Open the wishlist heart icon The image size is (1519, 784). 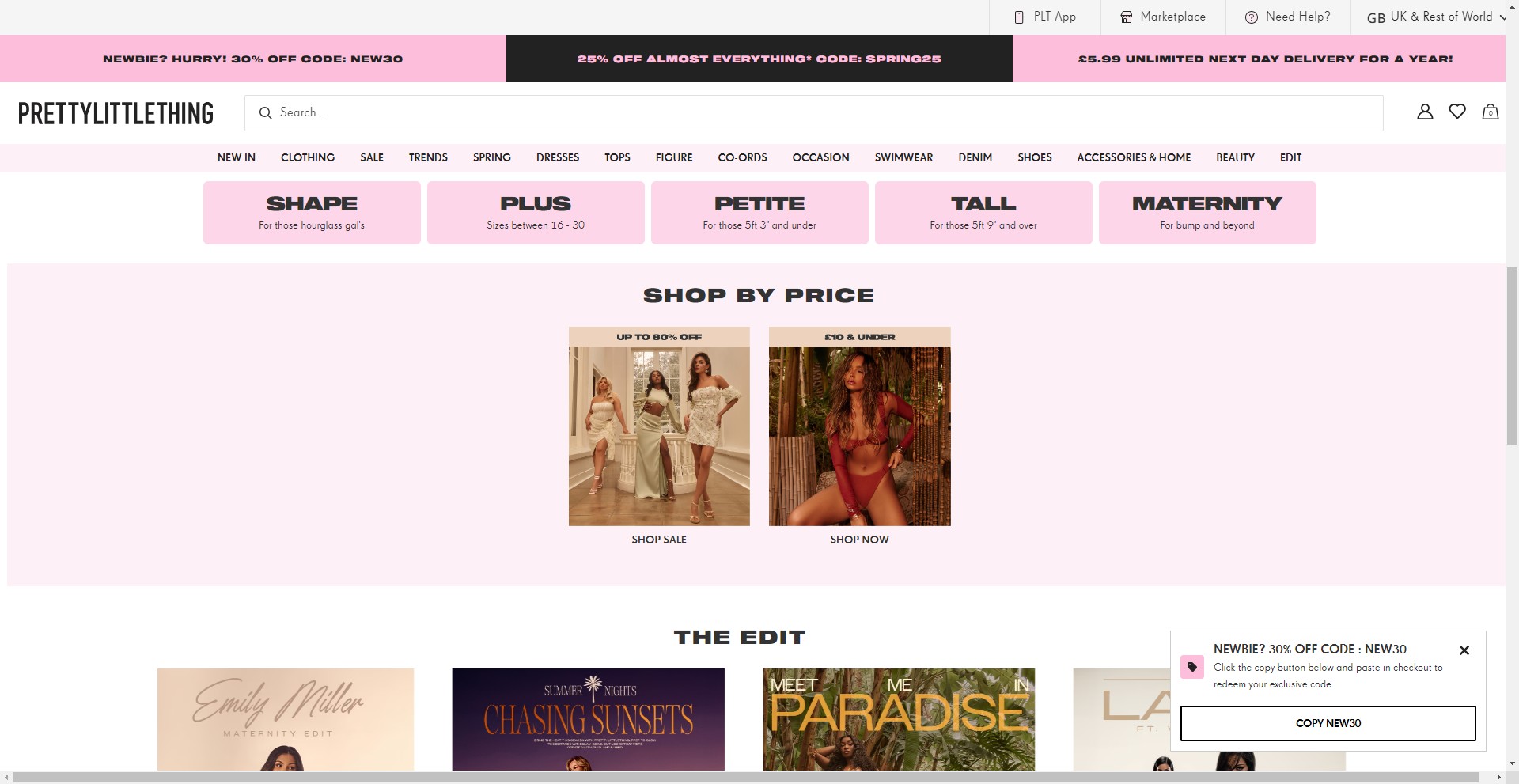1456,112
